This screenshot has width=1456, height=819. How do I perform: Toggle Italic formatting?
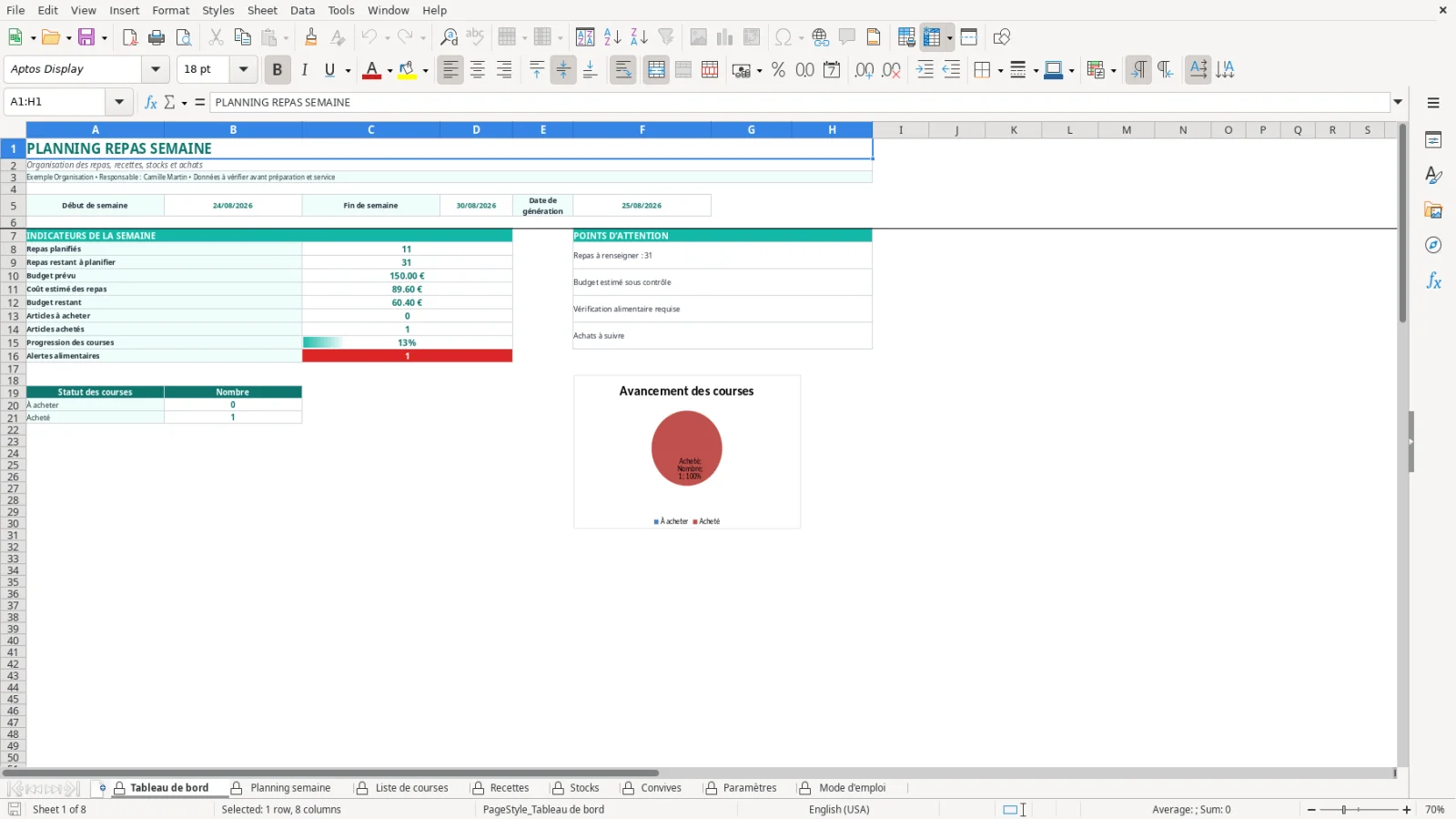[304, 70]
